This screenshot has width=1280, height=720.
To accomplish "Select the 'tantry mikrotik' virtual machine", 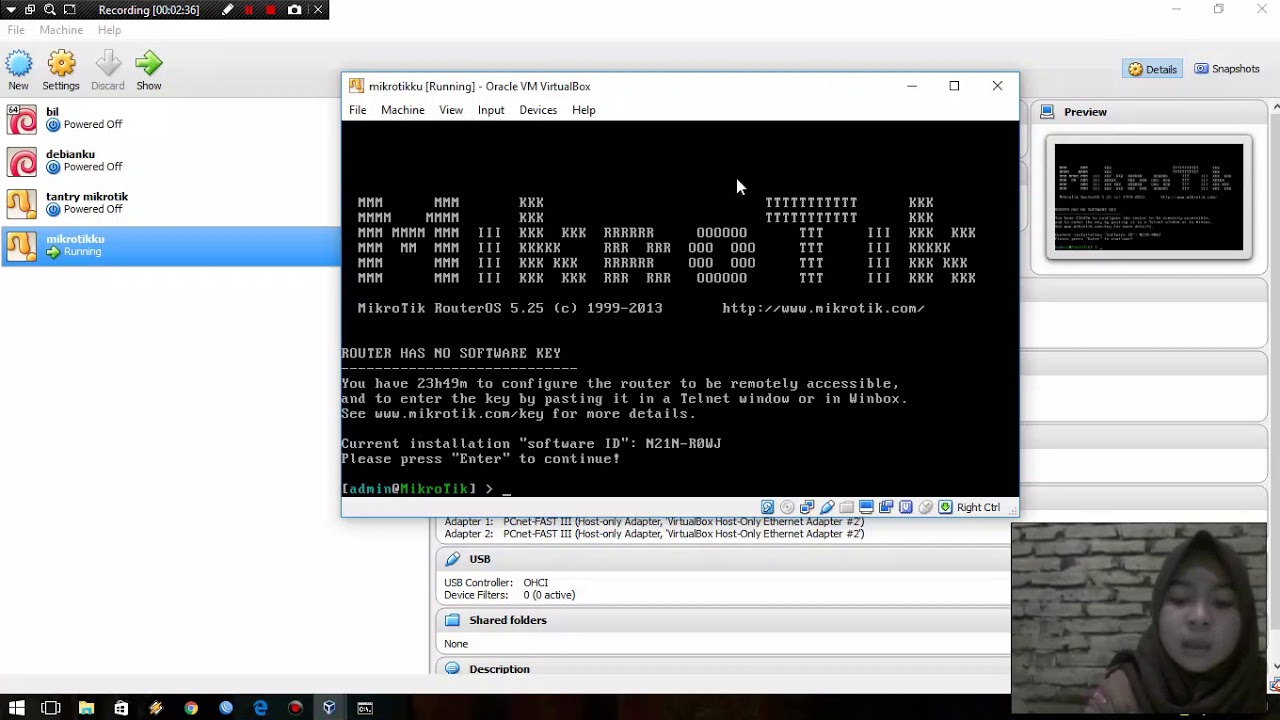I will pyautogui.click(x=170, y=203).
